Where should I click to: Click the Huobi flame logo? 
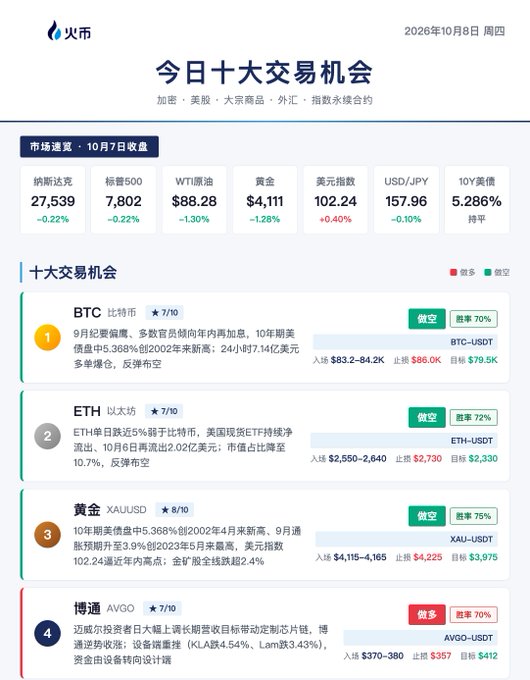coord(54,31)
